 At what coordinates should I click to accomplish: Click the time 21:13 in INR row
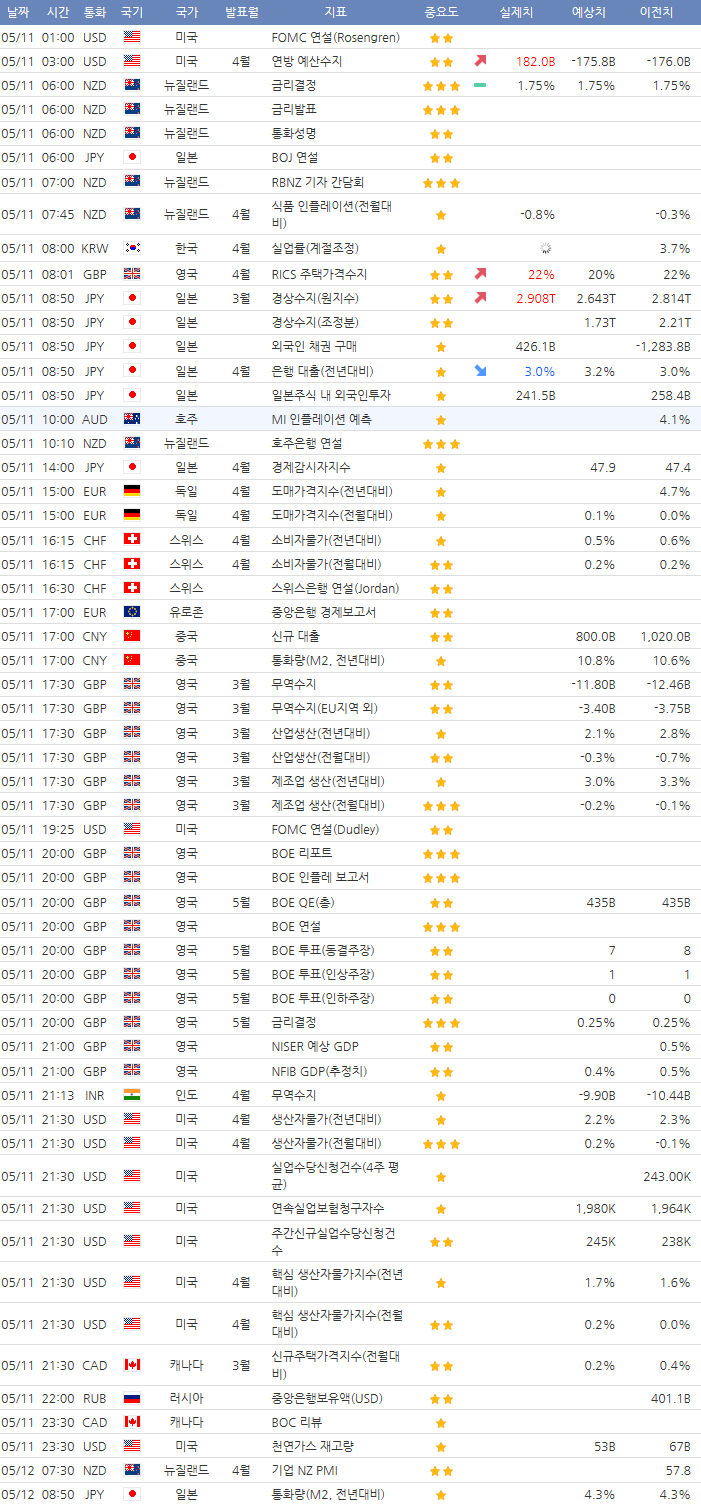pos(58,1095)
